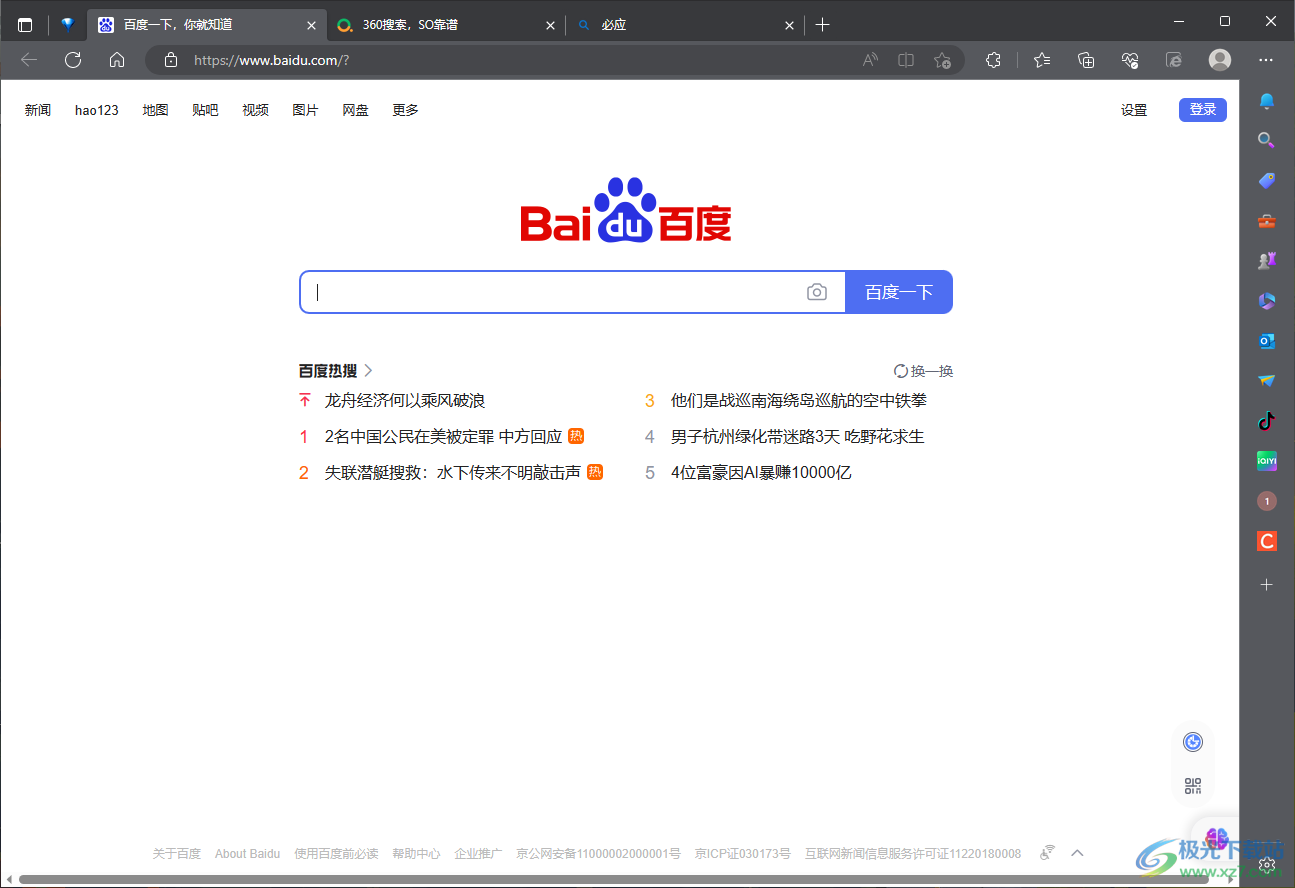The image size is (1295, 888).
Task: Open Microsoft 365 in sidebar
Action: point(1267,301)
